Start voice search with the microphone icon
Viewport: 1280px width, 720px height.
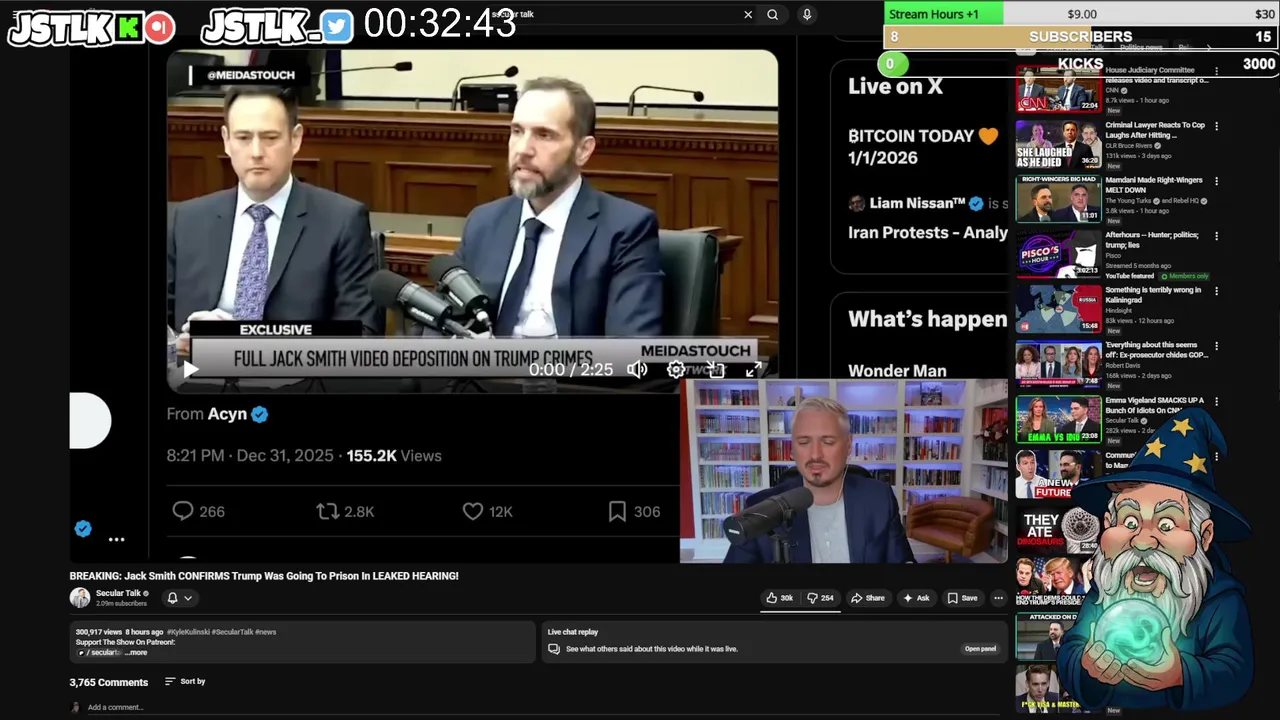pos(807,15)
